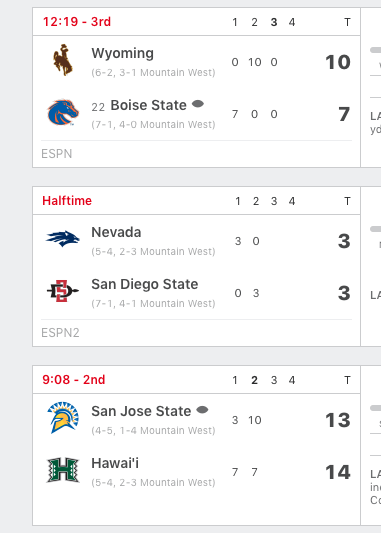
Task: Click the possession football beside Boise State
Action: 198,104
